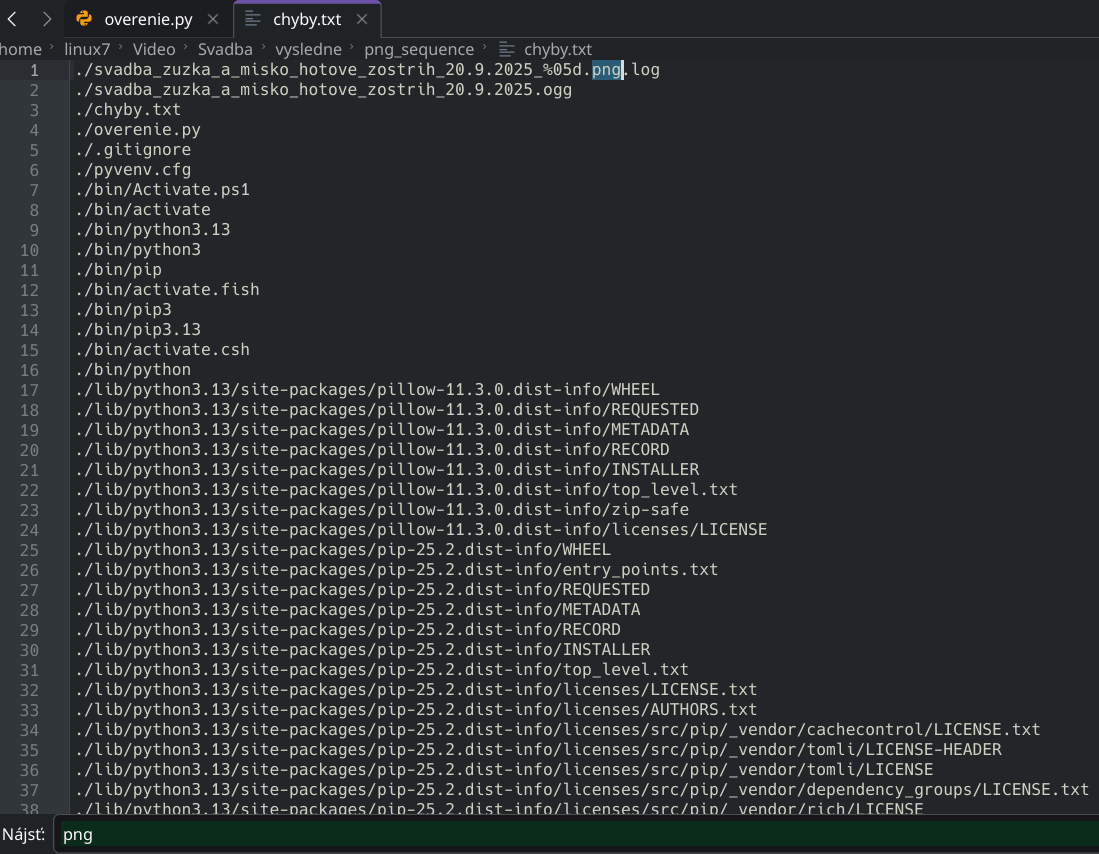Focus the Nájsť search input field
The image size is (1099, 854).
[575, 834]
